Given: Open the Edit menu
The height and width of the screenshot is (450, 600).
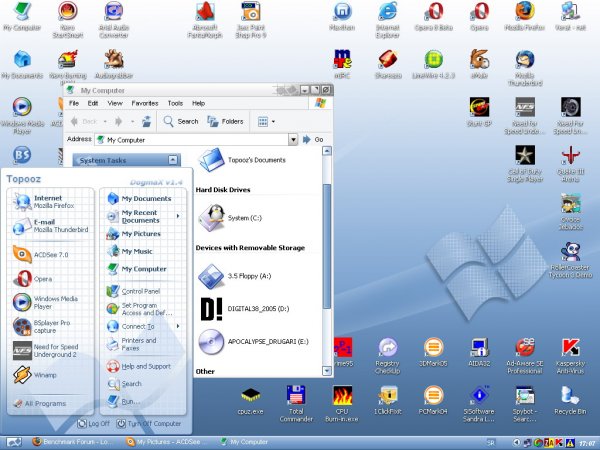Looking at the screenshot, I should pyautogui.click(x=93, y=103).
